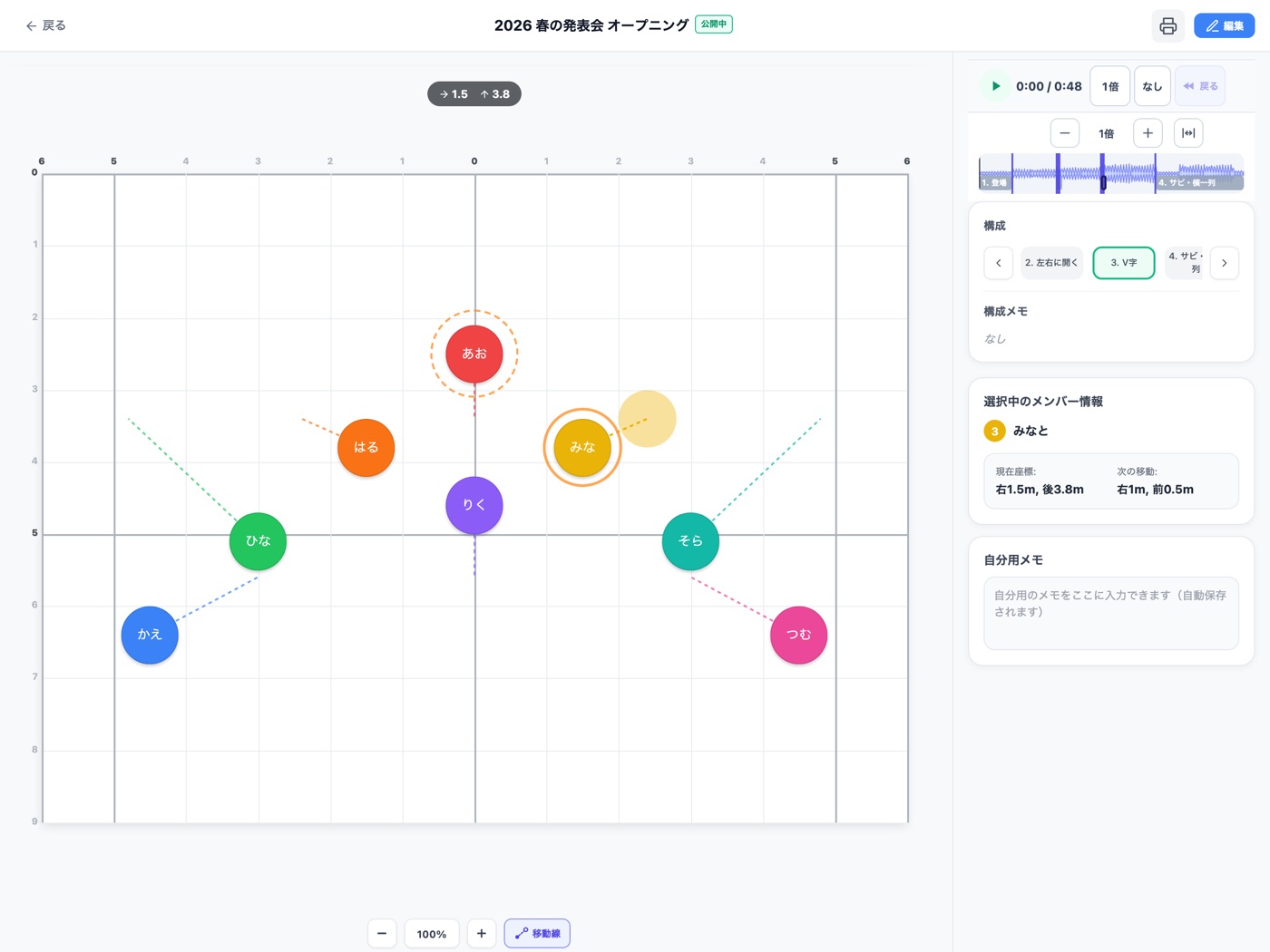The image size is (1270, 952).
Task: Select timeline marker 1. 登場
Action: [994, 183]
